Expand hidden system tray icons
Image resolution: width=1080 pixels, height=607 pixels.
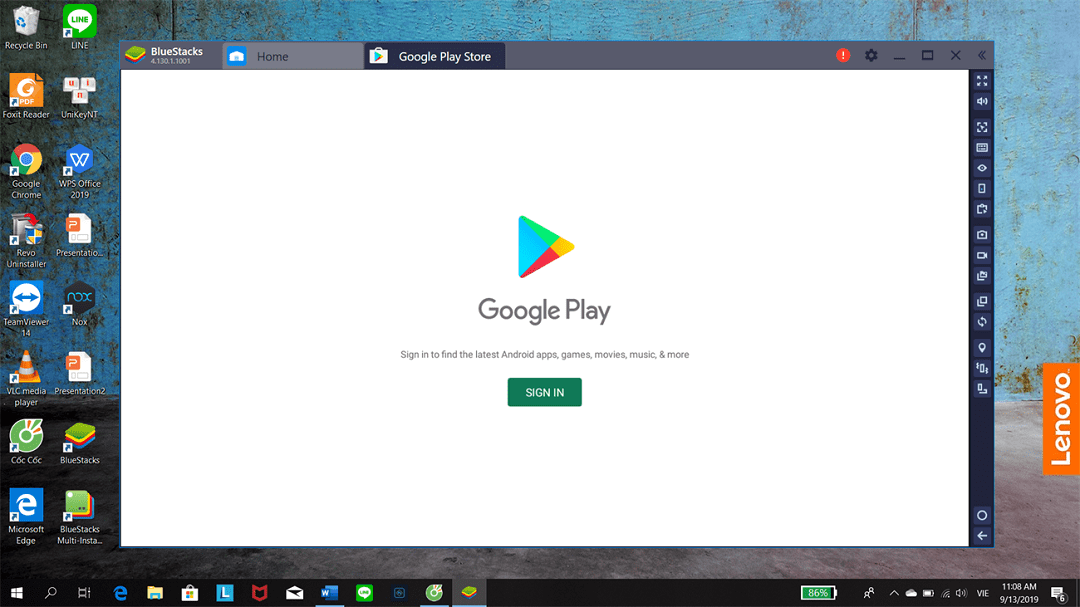[894, 593]
